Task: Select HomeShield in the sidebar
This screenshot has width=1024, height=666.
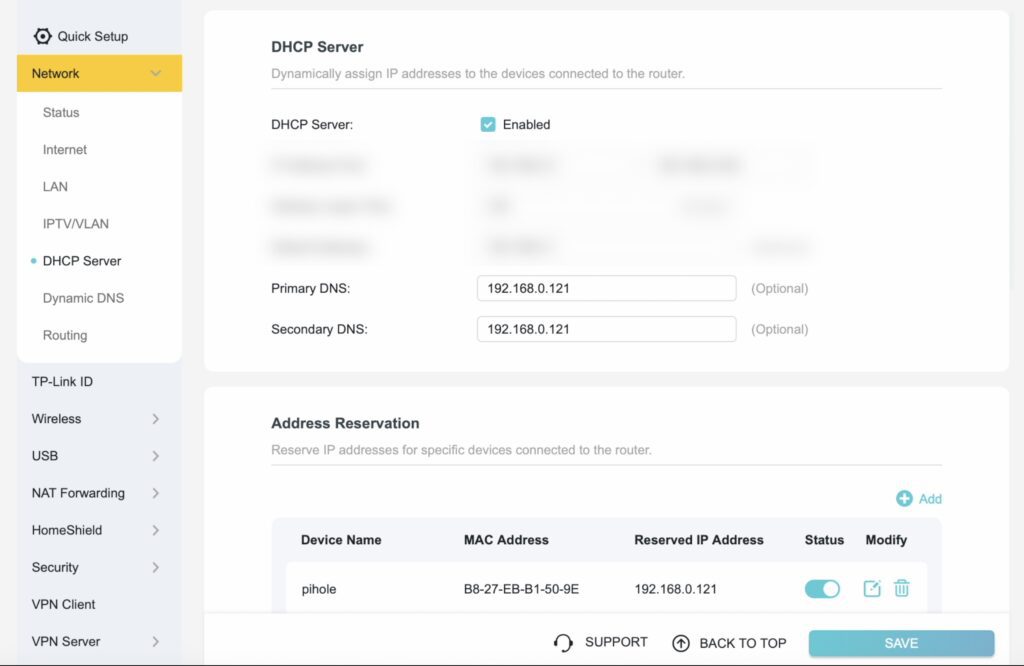Action: (x=67, y=530)
